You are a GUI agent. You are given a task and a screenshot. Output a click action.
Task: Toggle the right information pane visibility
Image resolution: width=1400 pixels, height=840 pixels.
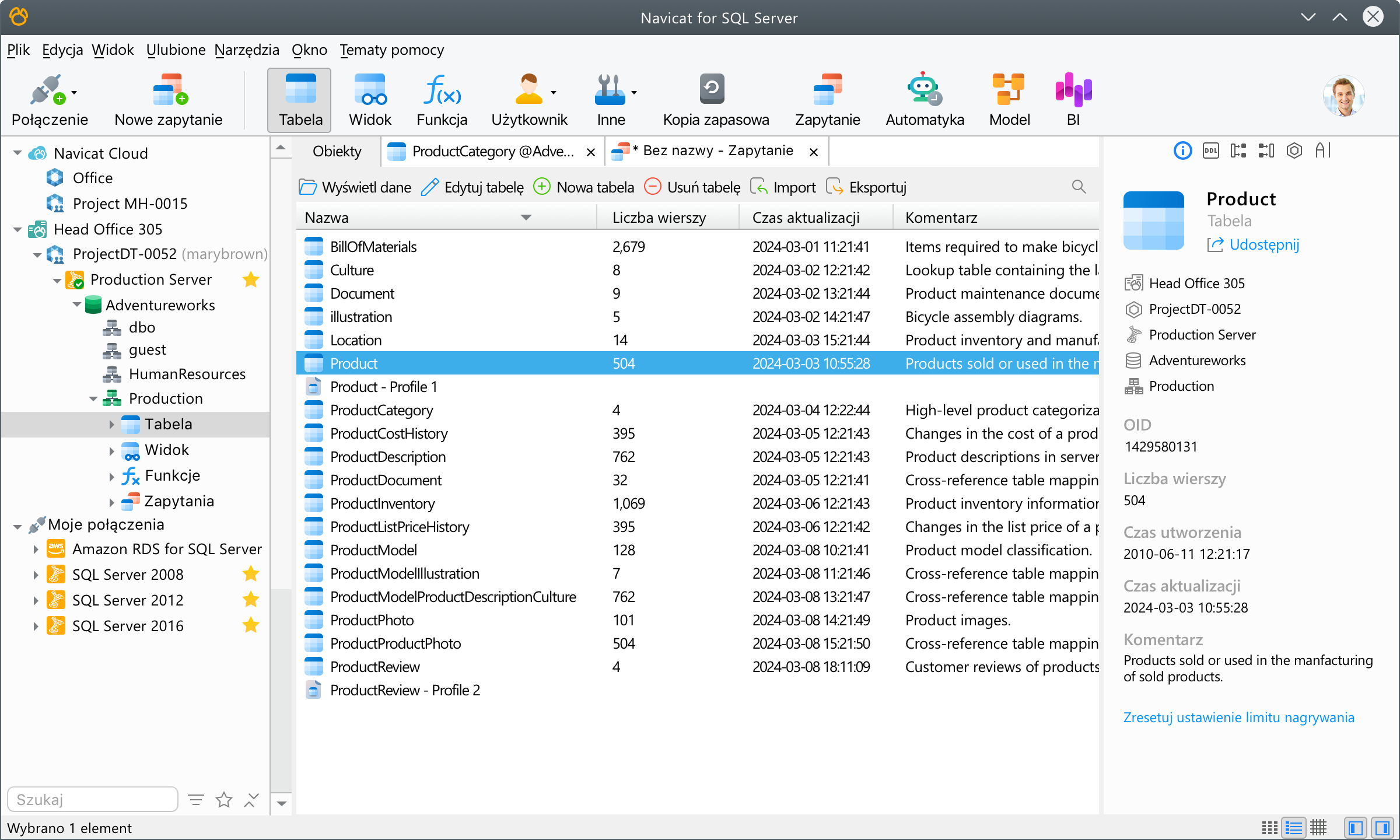[1382, 828]
